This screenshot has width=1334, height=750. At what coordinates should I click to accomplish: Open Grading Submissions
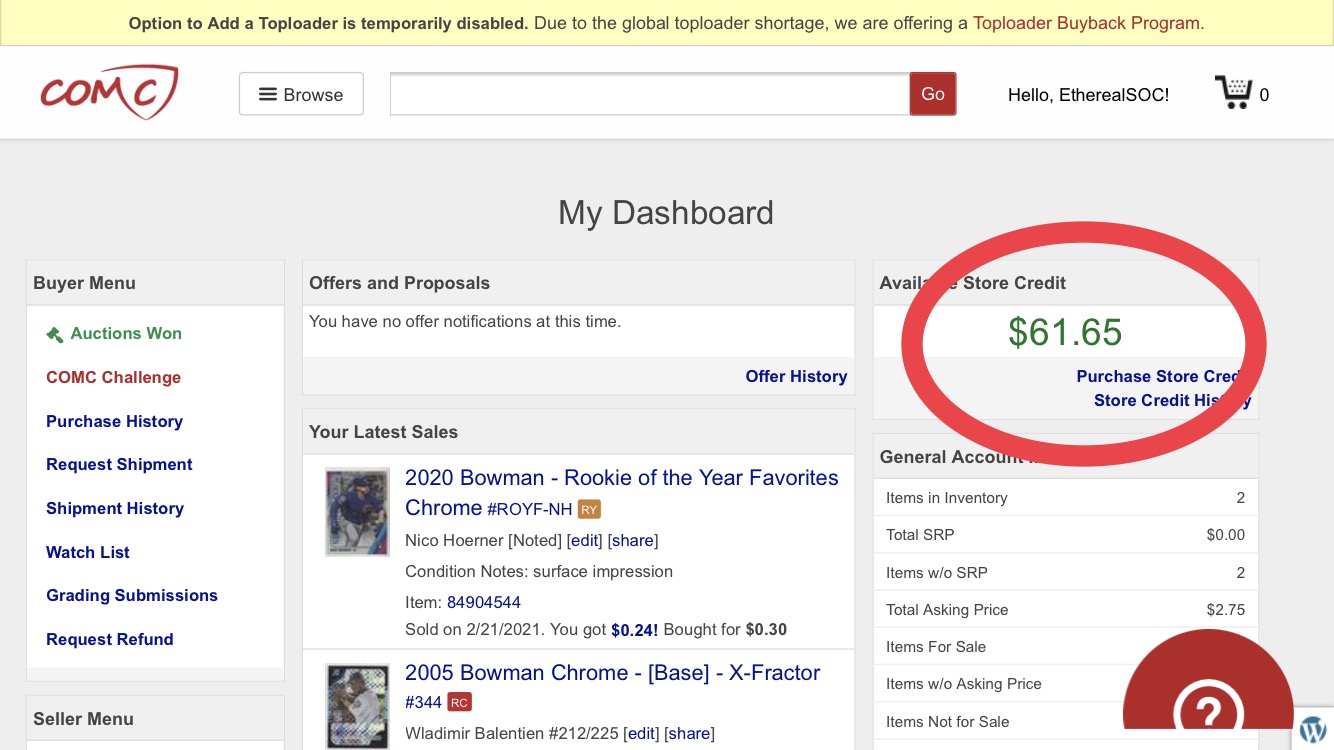tap(132, 595)
